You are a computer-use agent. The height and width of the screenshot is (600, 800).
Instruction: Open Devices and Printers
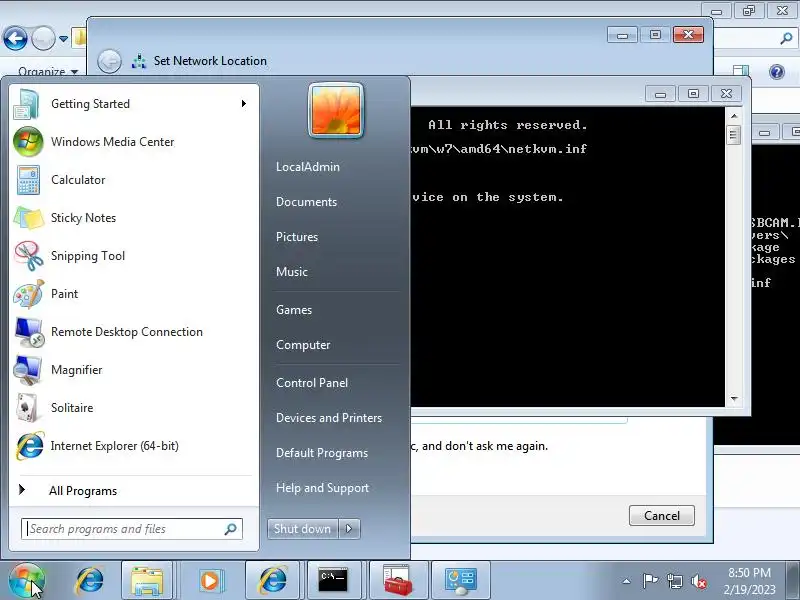(329, 418)
